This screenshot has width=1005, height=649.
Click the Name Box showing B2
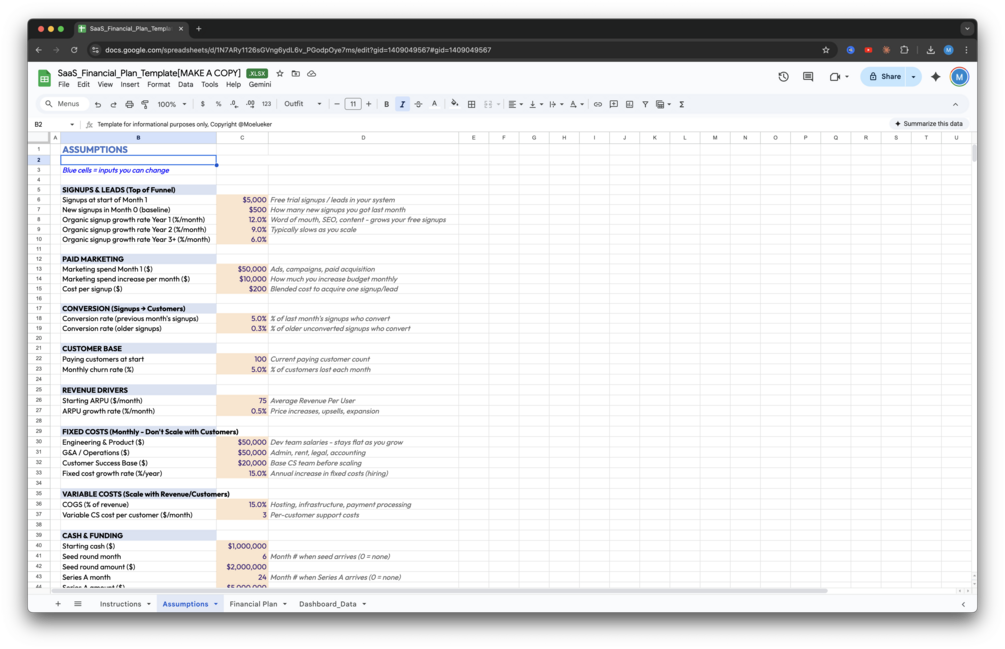coord(54,124)
